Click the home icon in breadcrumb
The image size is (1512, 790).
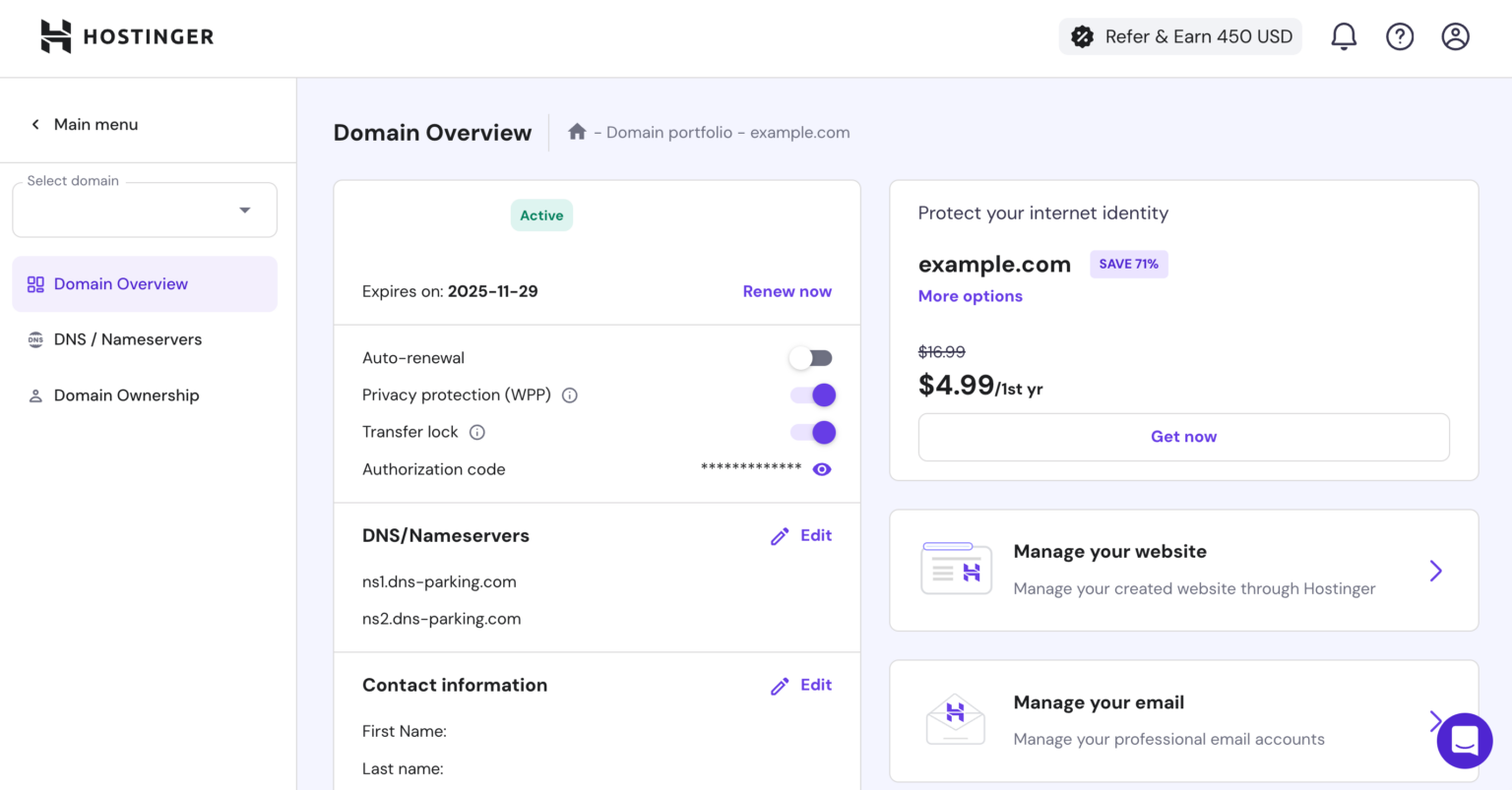pos(577,131)
